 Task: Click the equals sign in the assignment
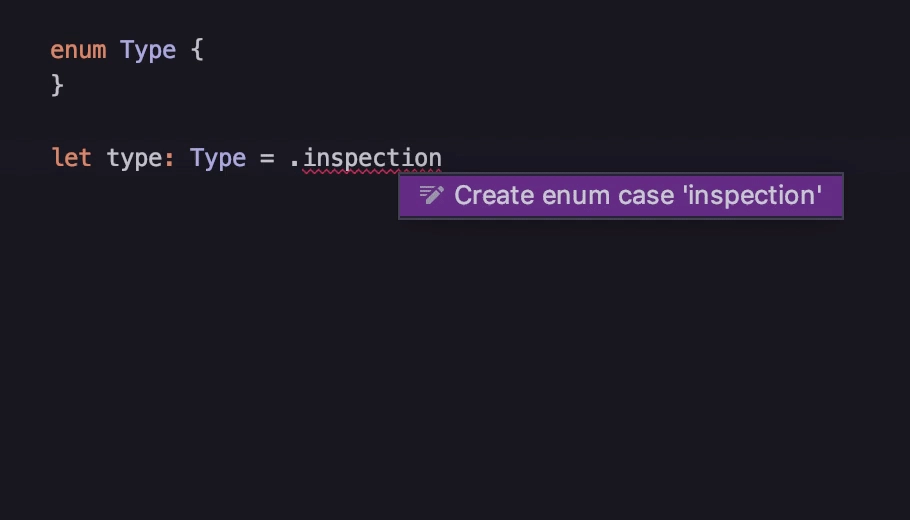[267, 158]
